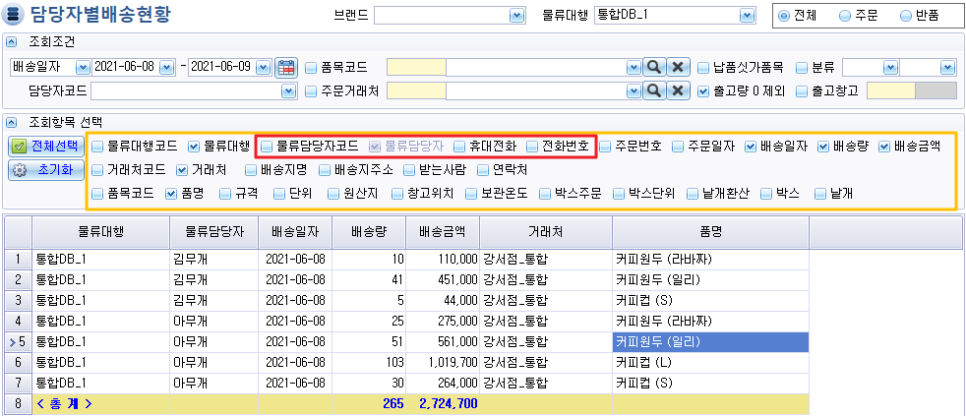Check the 원산지 column checkbox

(x=333, y=193)
